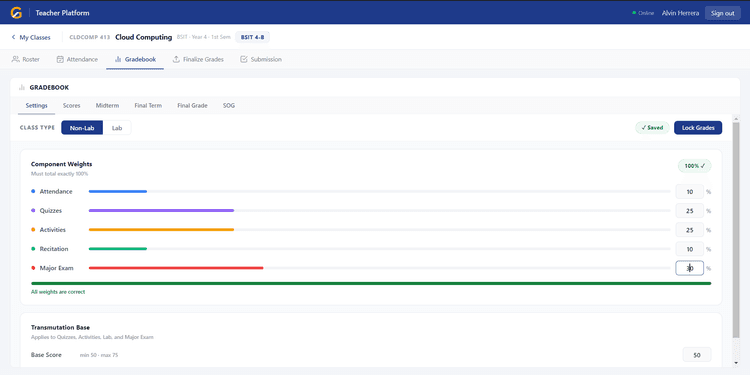Click the Attendance blue weight slider

[379, 191]
